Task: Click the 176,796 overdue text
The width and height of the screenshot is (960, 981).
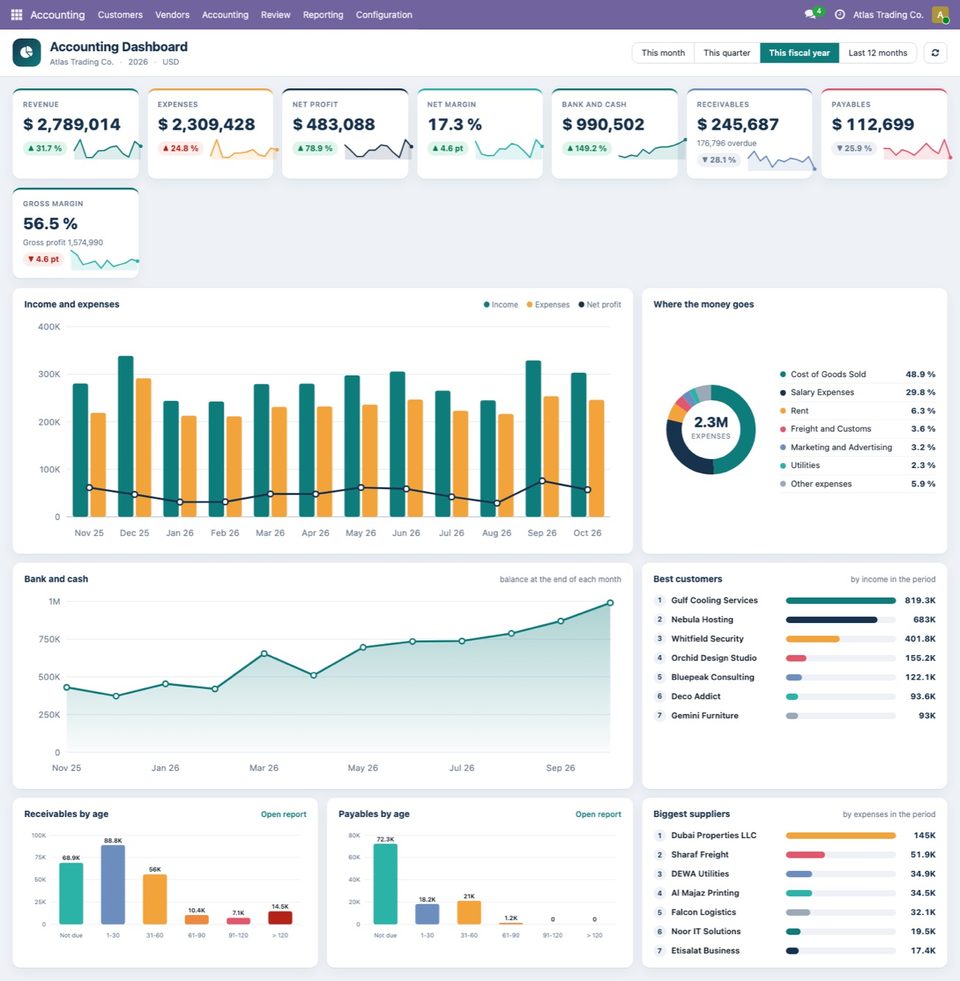Action: click(727, 143)
